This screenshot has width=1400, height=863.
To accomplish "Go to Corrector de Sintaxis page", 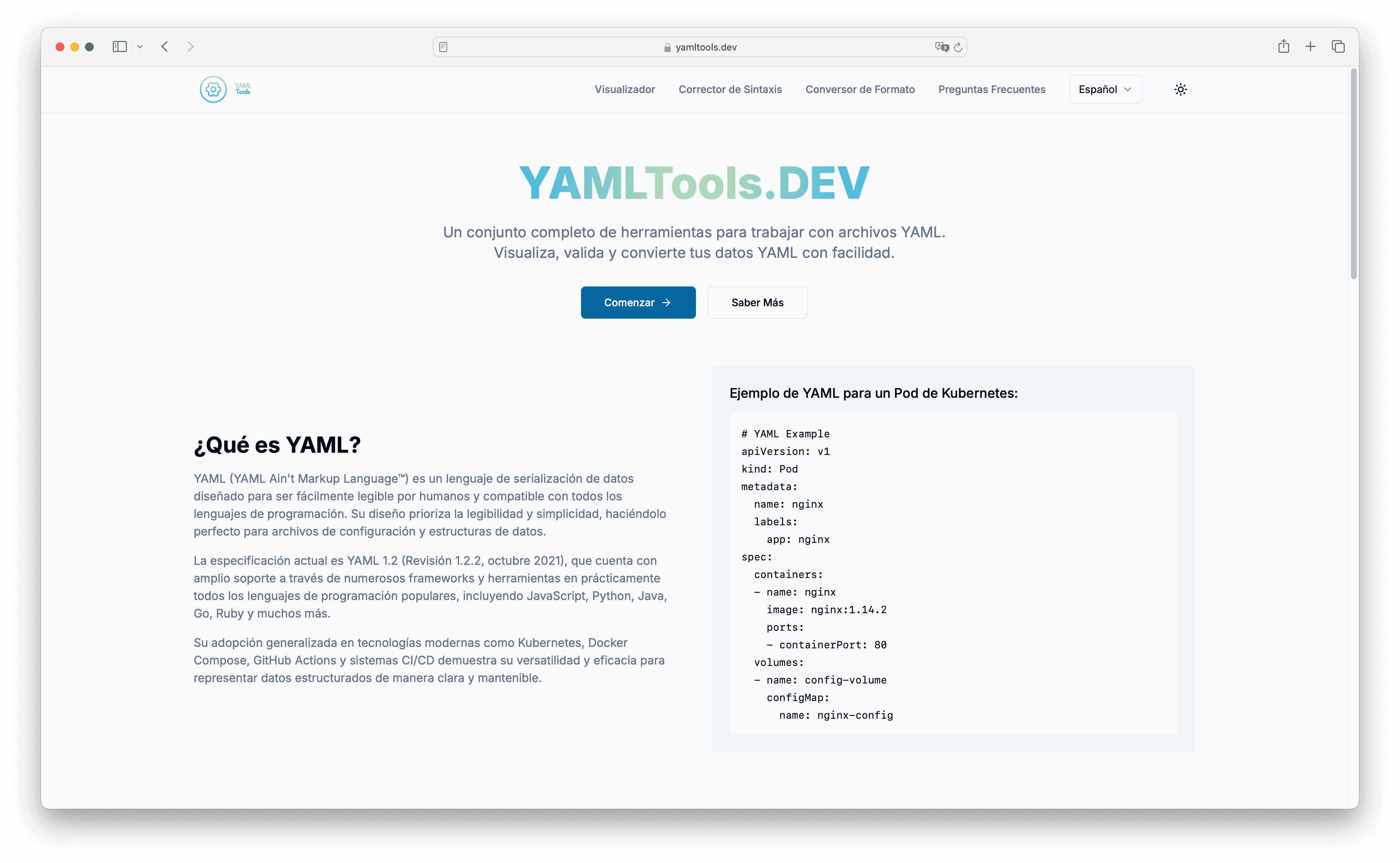I will [x=730, y=90].
